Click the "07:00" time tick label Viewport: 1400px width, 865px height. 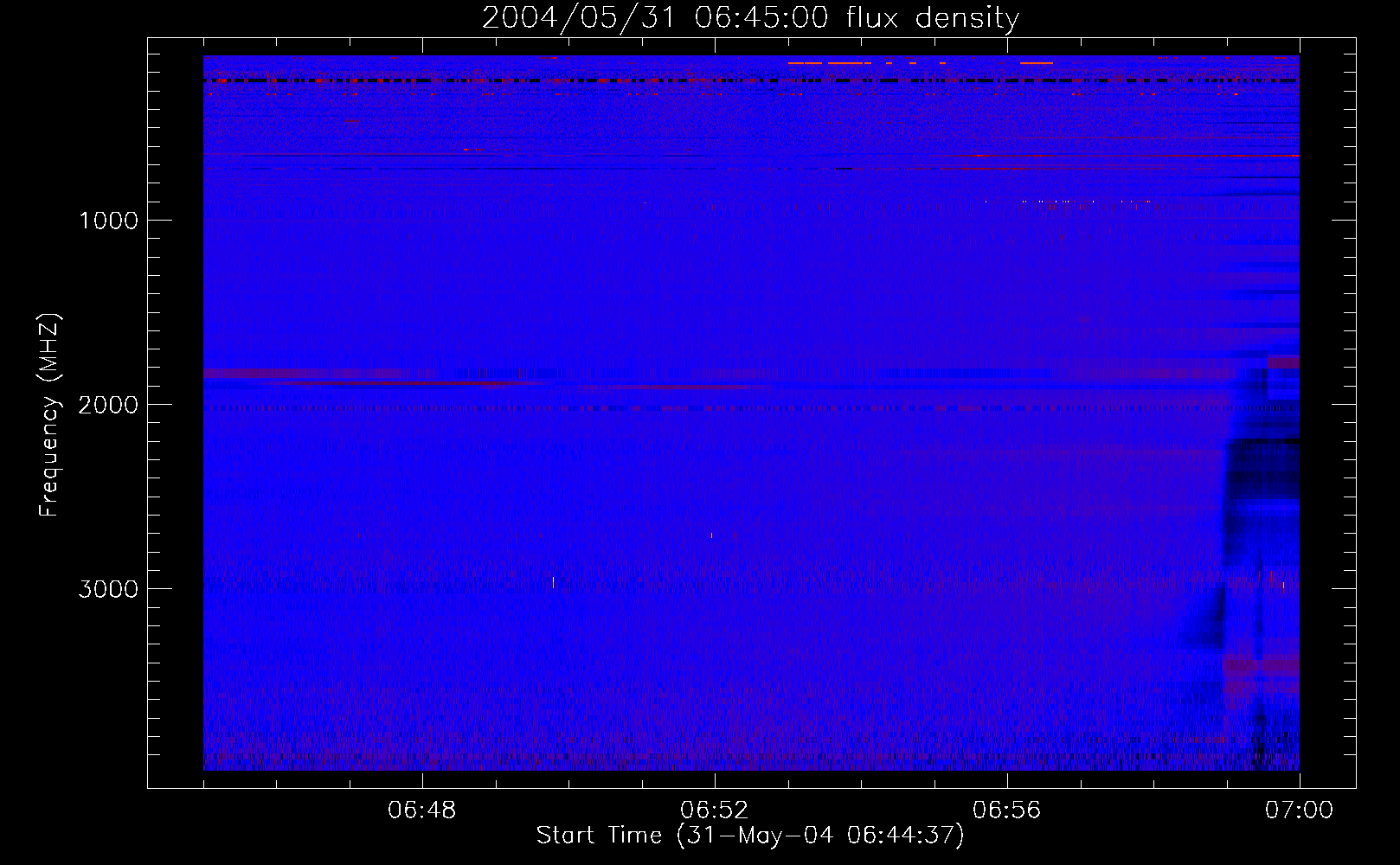tap(1300, 811)
